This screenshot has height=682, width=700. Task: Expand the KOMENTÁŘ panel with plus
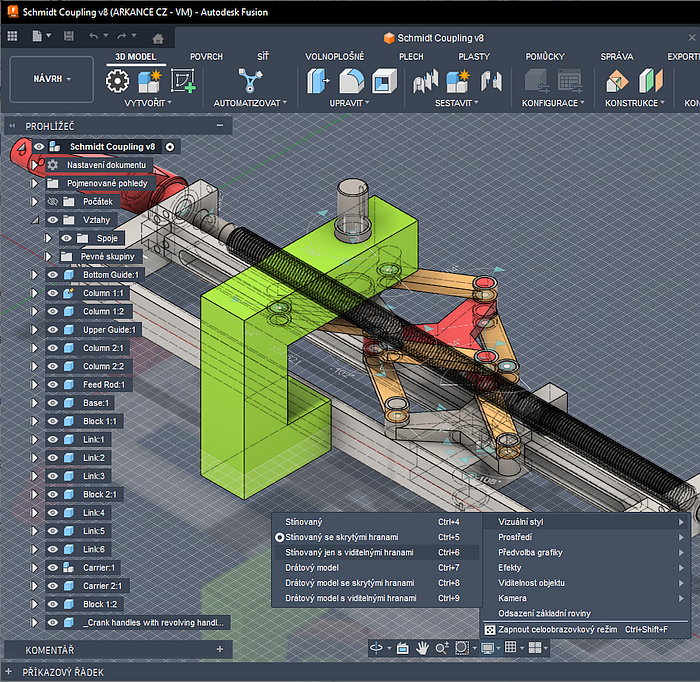pyautogui.click(x=220, y=650)
